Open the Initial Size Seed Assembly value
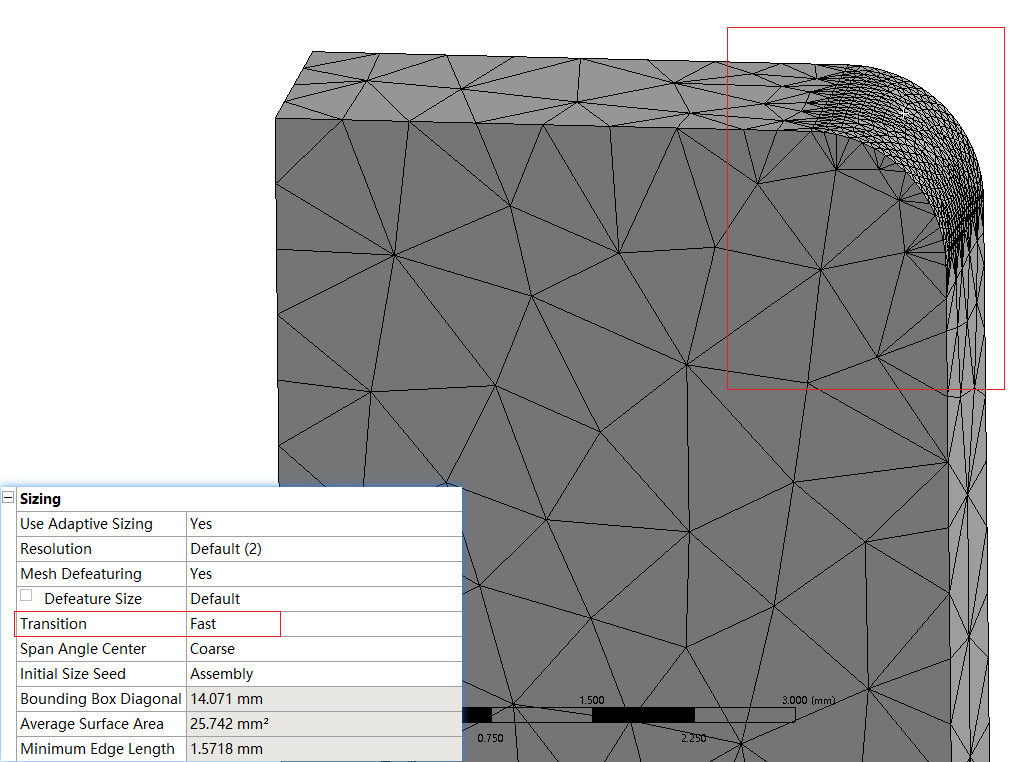Screen dimensions: 1029x762 323,674
